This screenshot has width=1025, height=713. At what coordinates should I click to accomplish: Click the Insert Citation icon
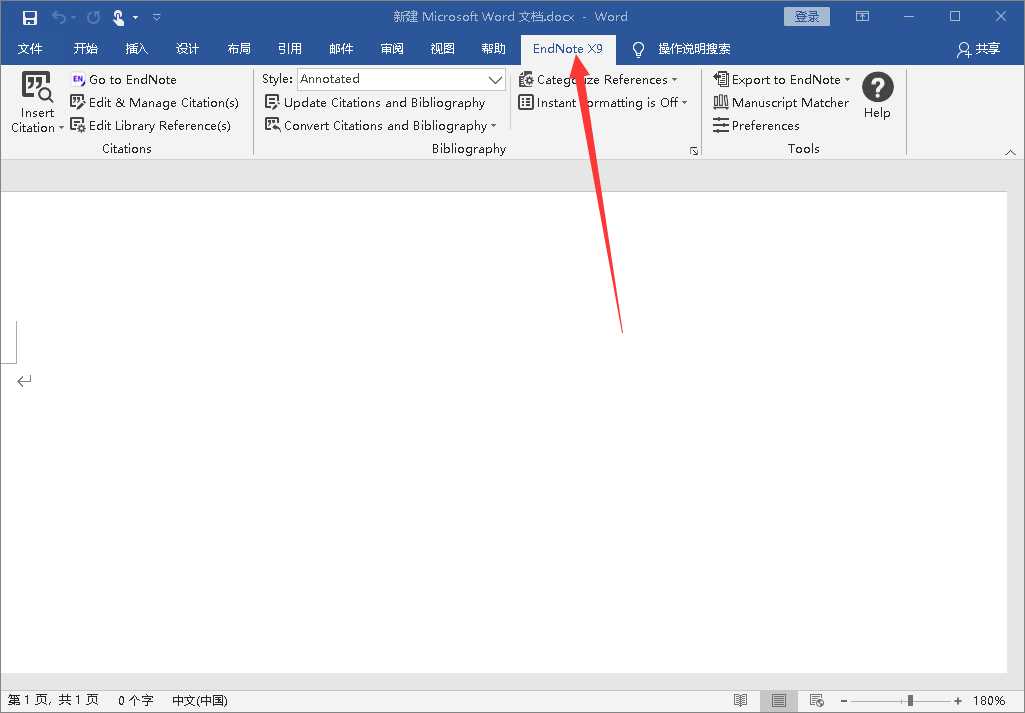click(x=37, y=88)
